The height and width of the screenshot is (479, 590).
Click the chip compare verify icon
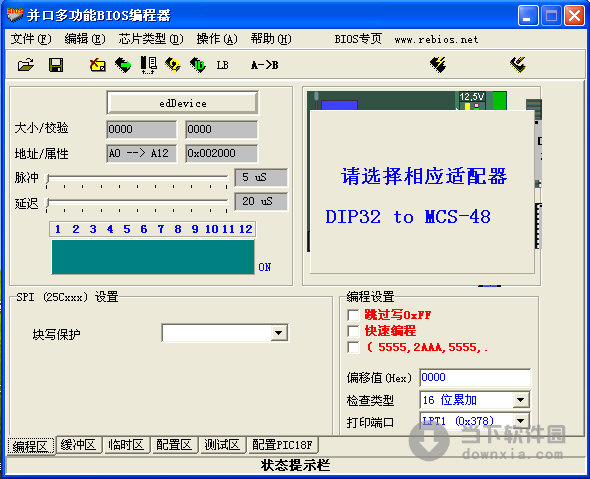point(148,65)
